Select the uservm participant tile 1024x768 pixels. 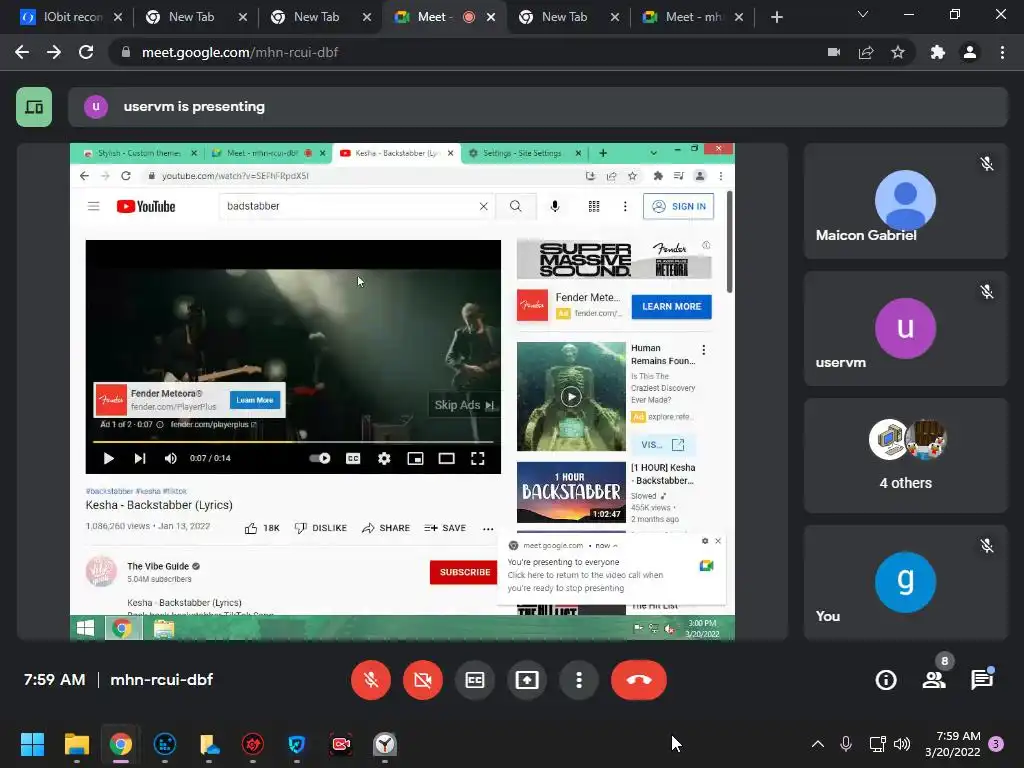(905, 328)
